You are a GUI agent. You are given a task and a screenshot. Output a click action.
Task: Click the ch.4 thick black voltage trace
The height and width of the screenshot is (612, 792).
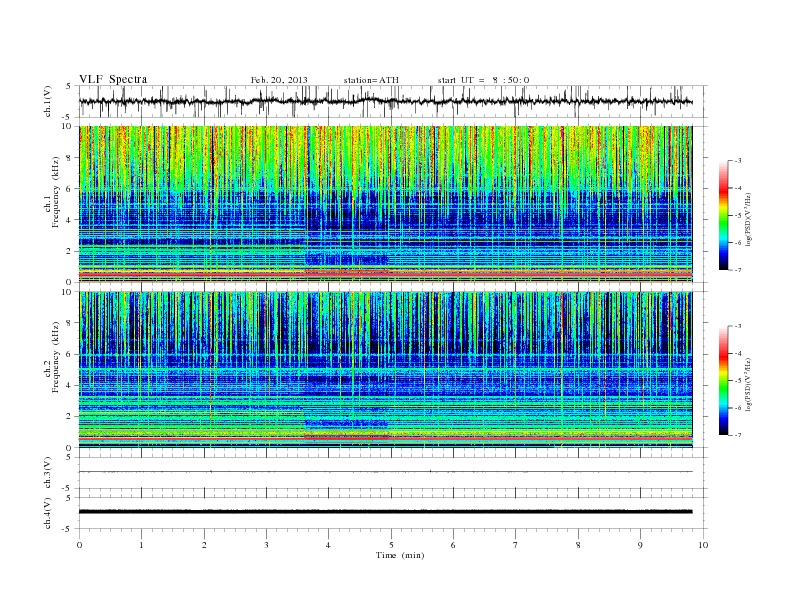pyautogui.click(x=385, y=512)
